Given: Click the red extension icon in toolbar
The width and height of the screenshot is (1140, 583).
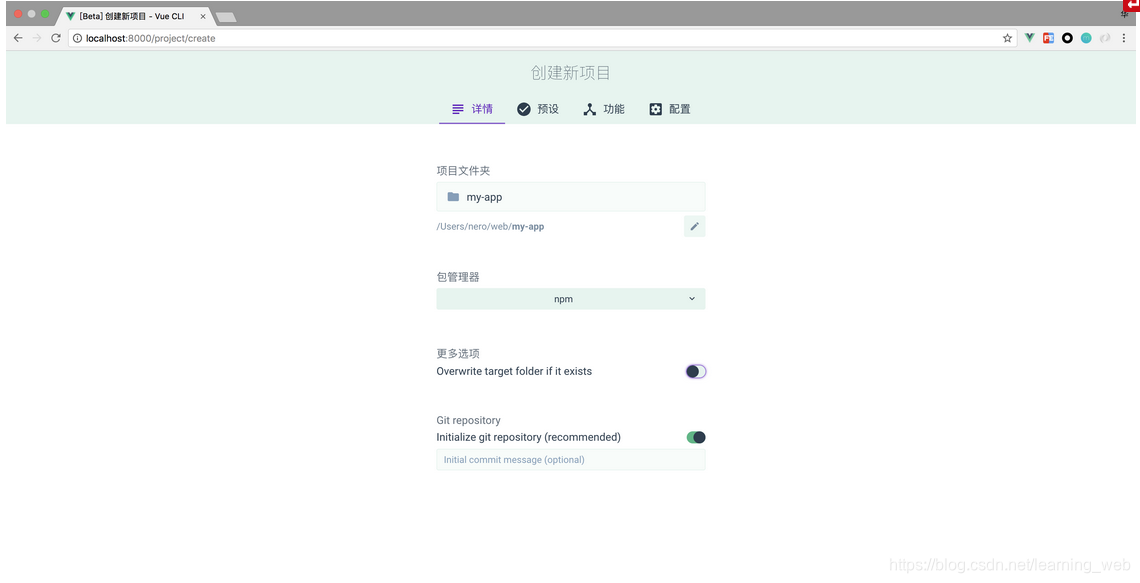Looking at the screenshot, I should [1048, 38].
